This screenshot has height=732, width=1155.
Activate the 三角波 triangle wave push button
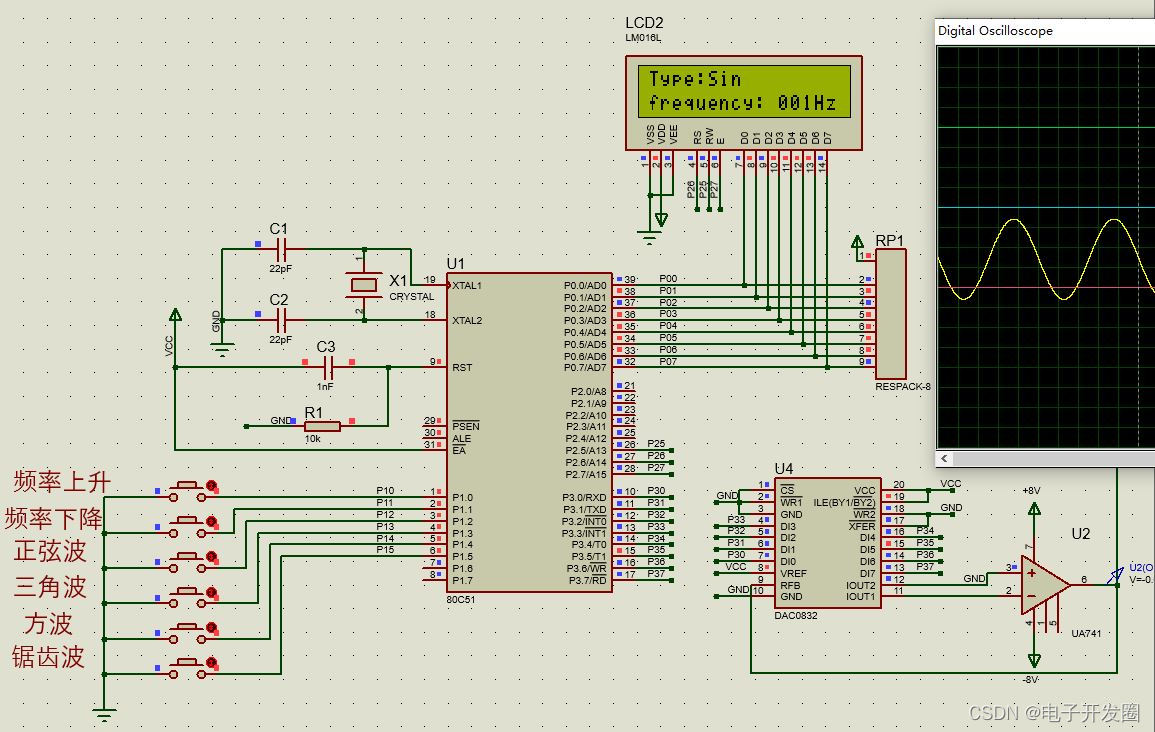click(188, 597)
